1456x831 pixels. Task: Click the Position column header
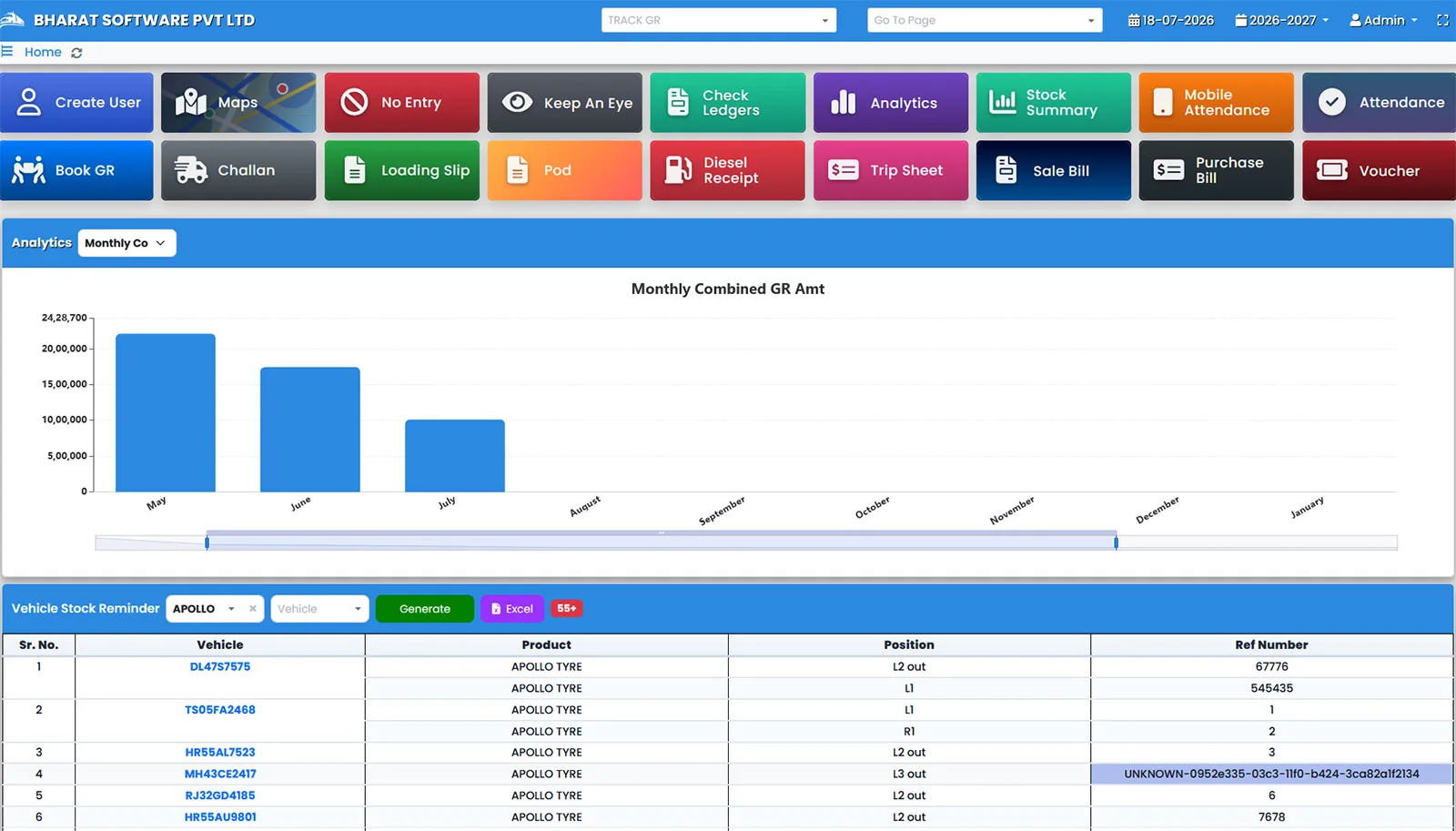(909, 645)
